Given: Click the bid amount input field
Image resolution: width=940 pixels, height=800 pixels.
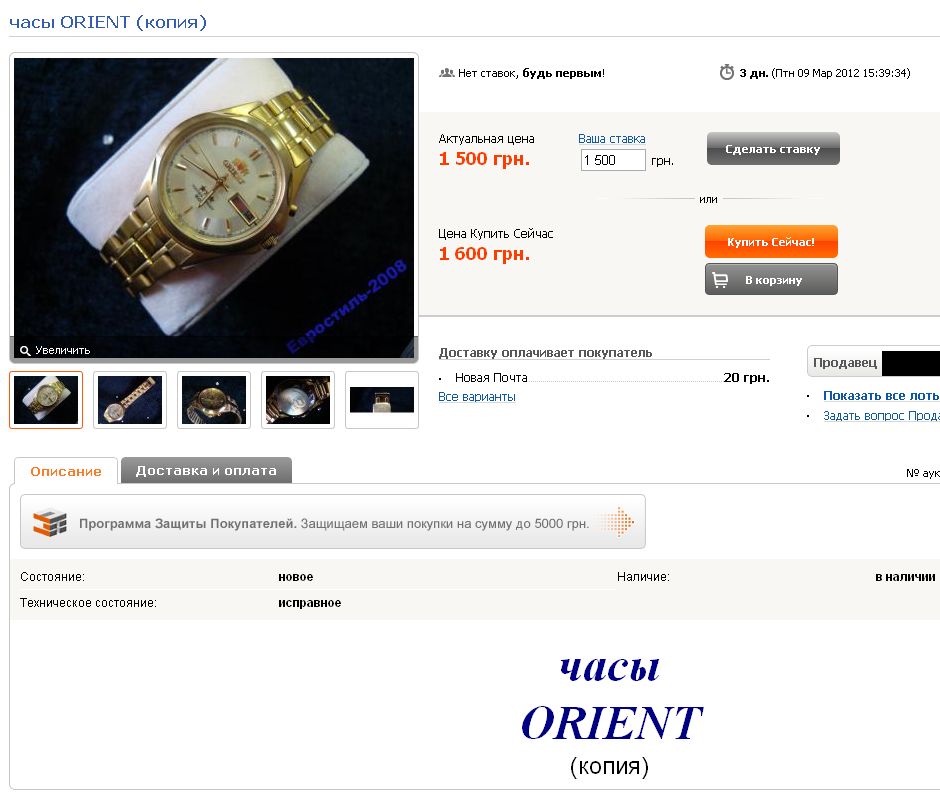Looking at the screenshot, I should 613,160.
